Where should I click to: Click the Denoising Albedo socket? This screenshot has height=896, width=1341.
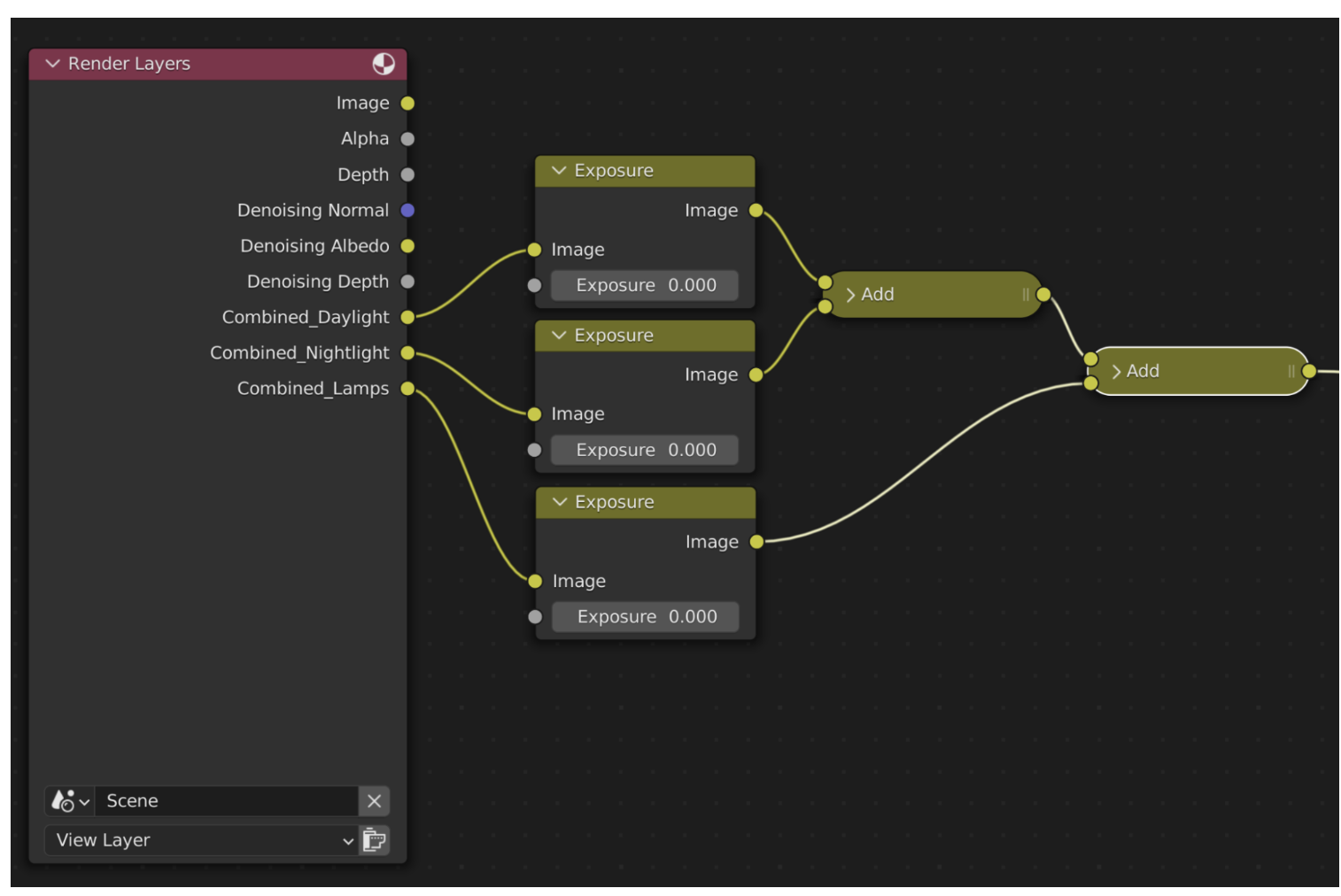[x=407, y=245]
